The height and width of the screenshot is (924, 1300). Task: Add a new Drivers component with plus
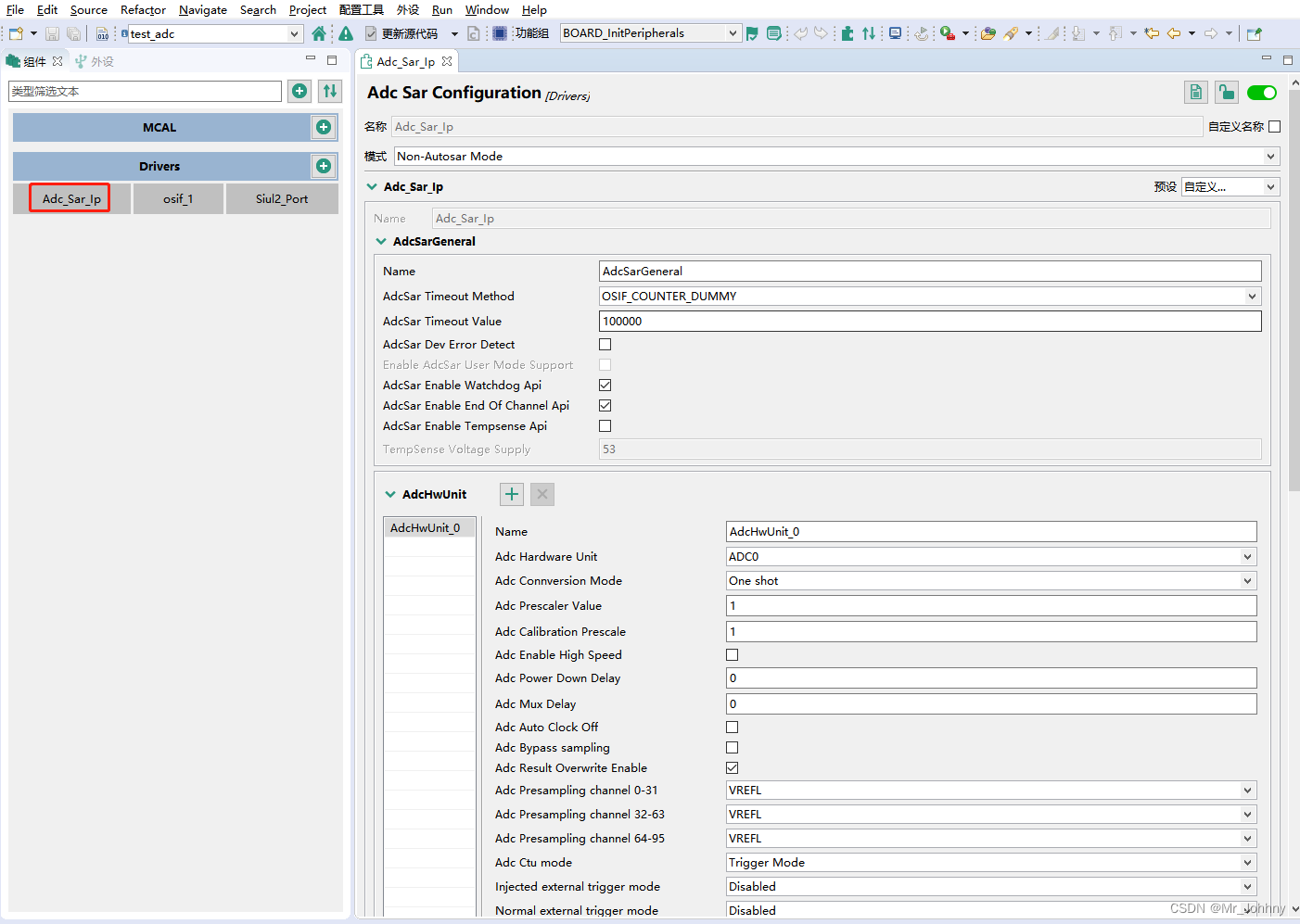pyautogui.click(x=324, y=166)
